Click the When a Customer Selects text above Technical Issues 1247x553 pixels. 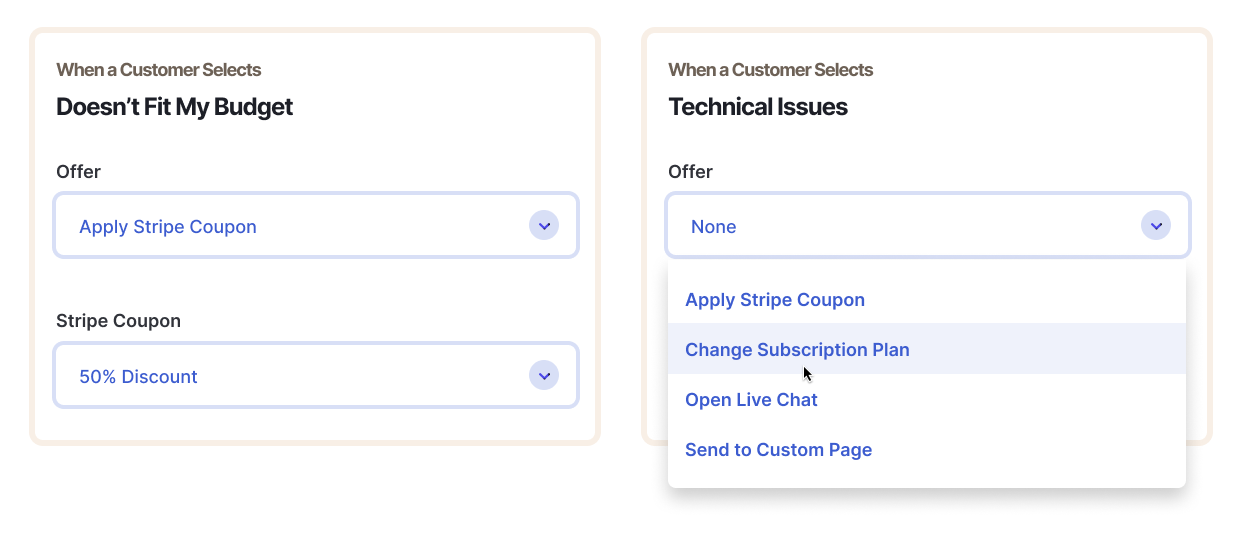770,70
